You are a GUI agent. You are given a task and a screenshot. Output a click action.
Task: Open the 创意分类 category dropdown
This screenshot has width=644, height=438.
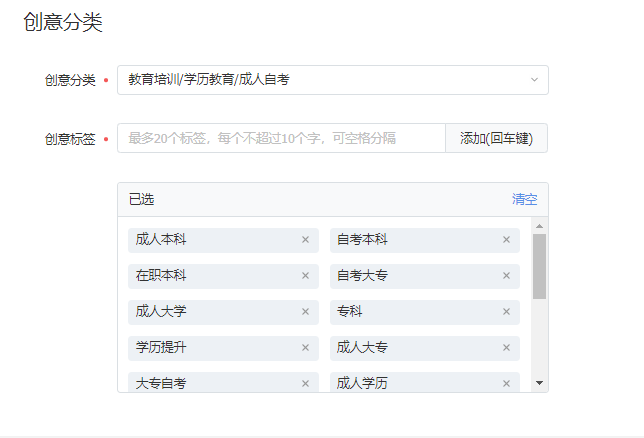(333, 80)
